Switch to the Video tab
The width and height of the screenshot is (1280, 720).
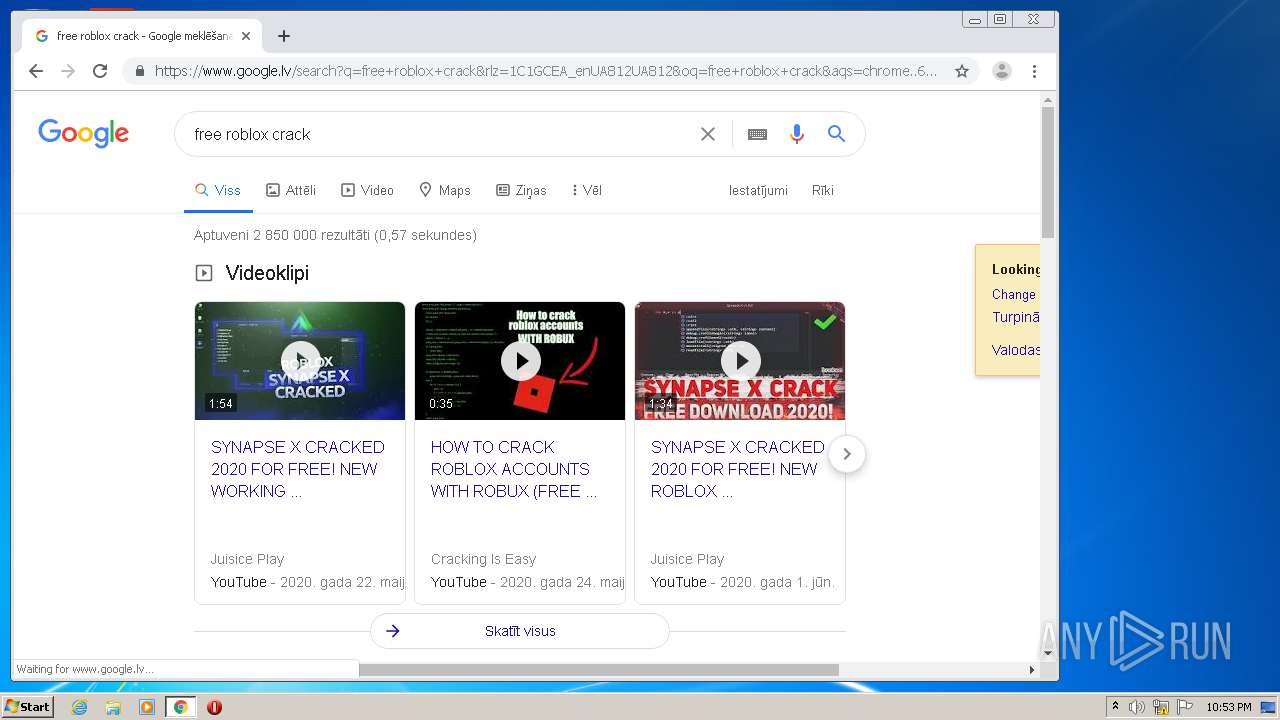[367, 190]
